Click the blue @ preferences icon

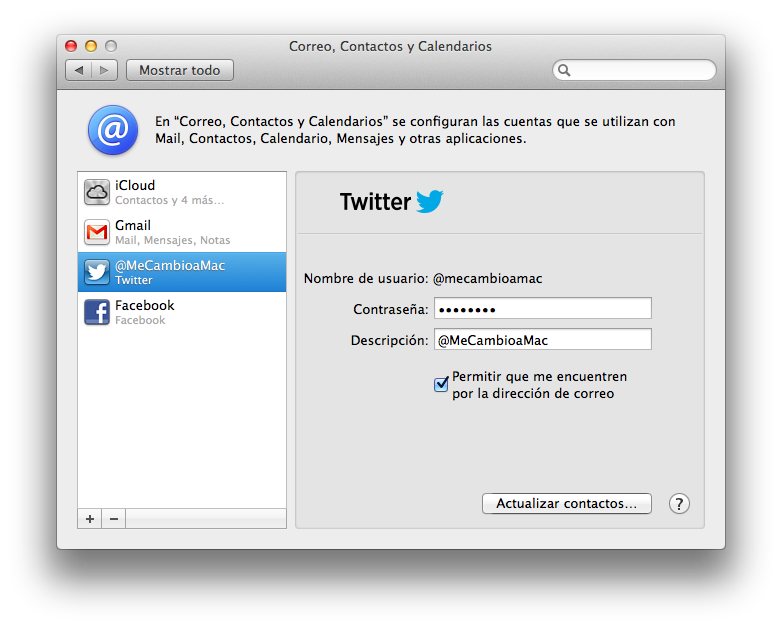[x=113, y=130]
